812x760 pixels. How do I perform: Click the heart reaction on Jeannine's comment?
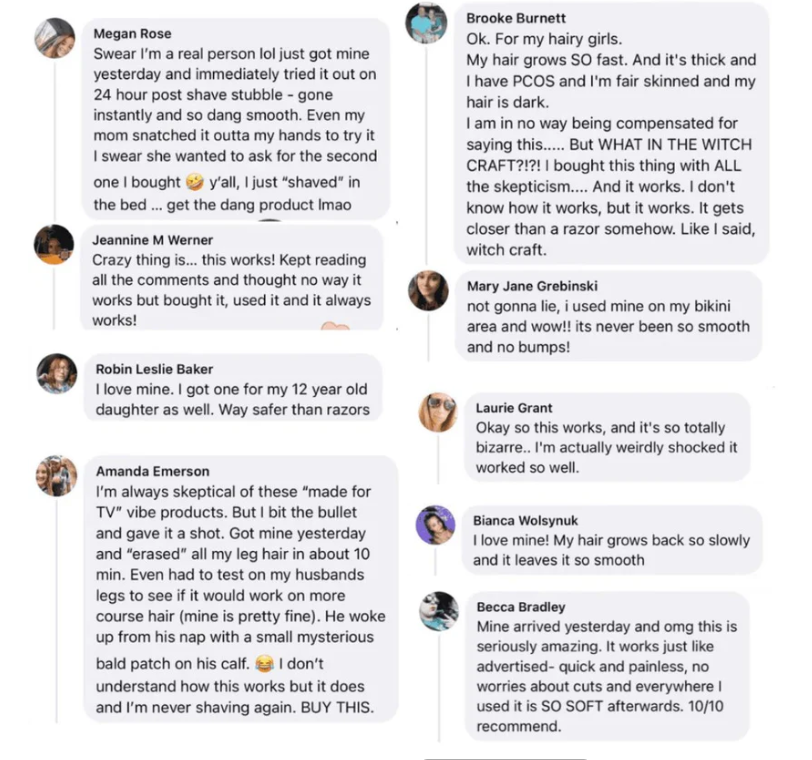pyautogui.click(x=335, y=326)
